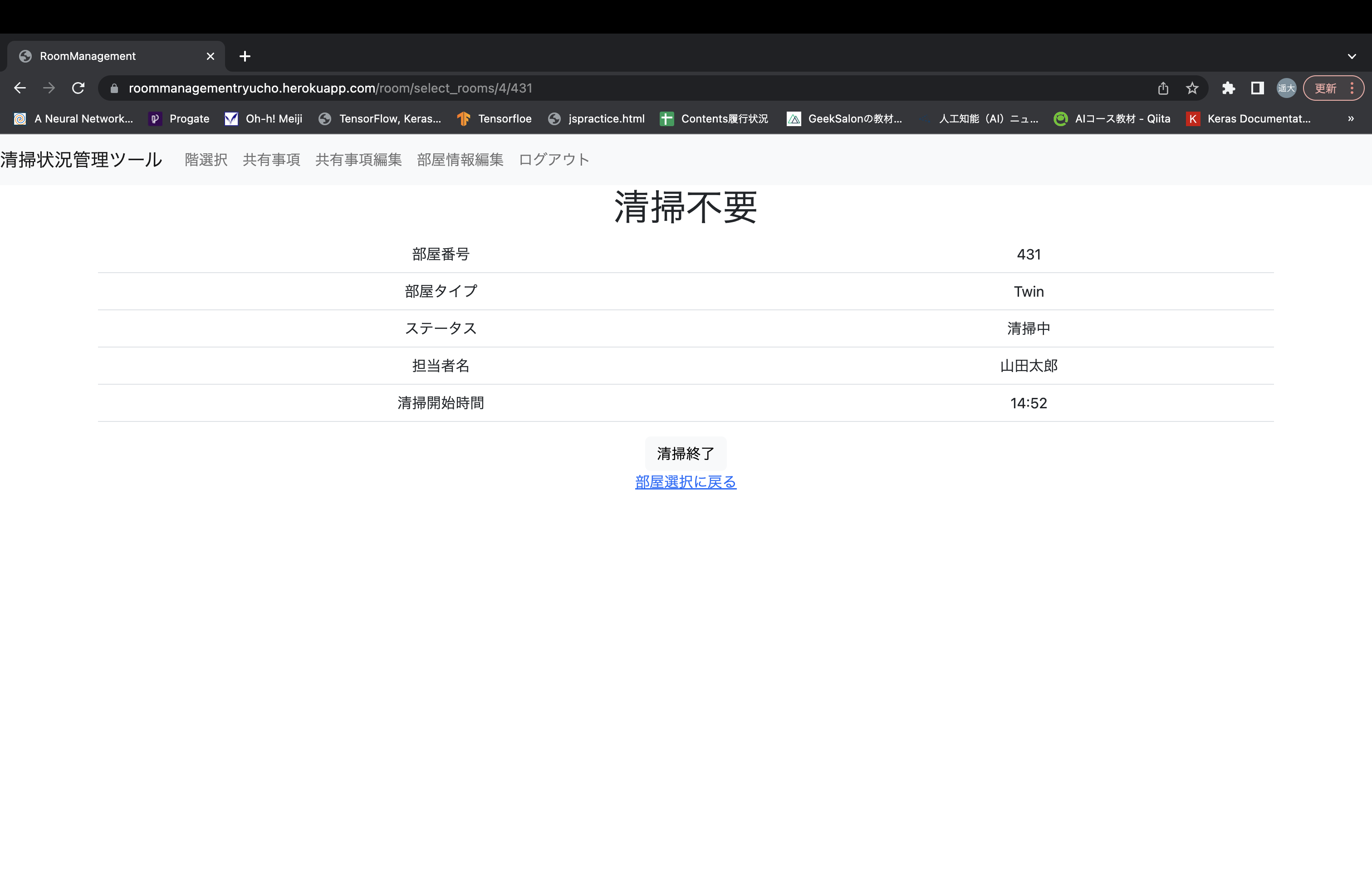Open the Extensions puzzle icon
The height and width of the screenshot is (891, 1372).
(1229, 88)
